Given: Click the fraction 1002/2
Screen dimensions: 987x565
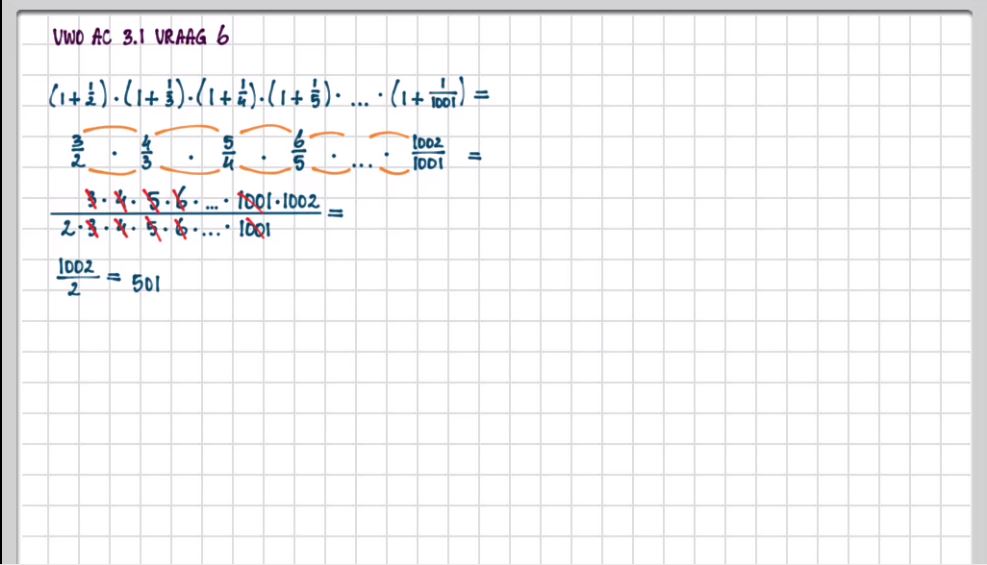Looking at the screenshot, I should click(x=75, y=277).
